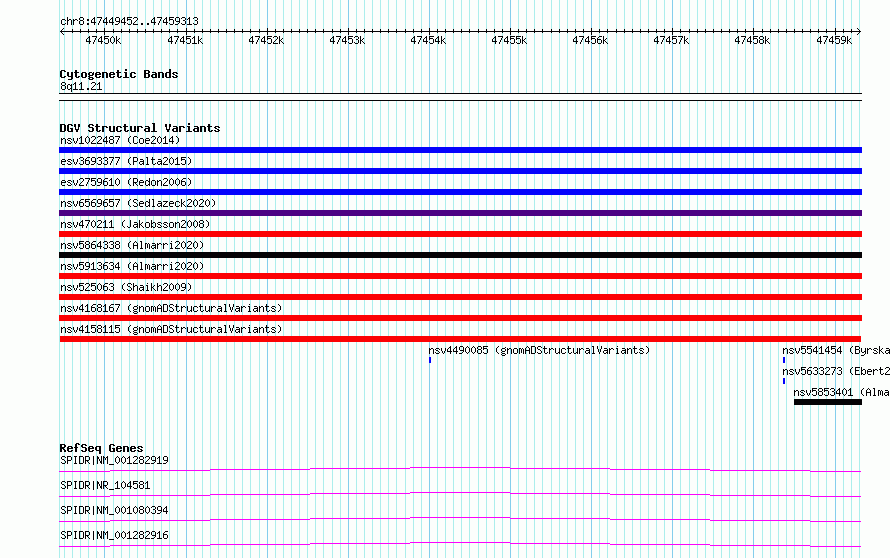Click the 47453k ruler position
Viewport: 890px width, 558px height.
[x=347, y=40]
